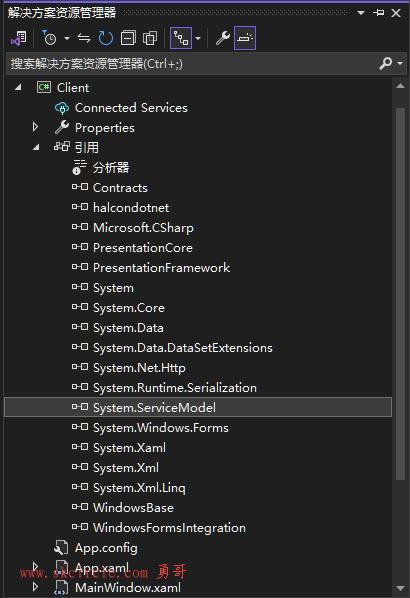The height and width of the screenshot is (598, 410).
Task: Select System.Windows.Forms reference
Action: click(161, 428)
